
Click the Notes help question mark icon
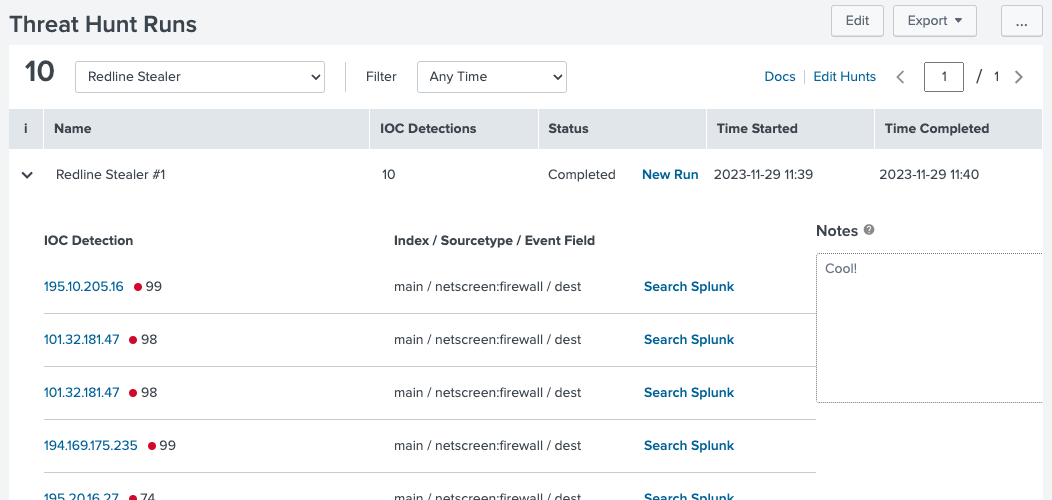pyautogui.click(x=869, y=230)
